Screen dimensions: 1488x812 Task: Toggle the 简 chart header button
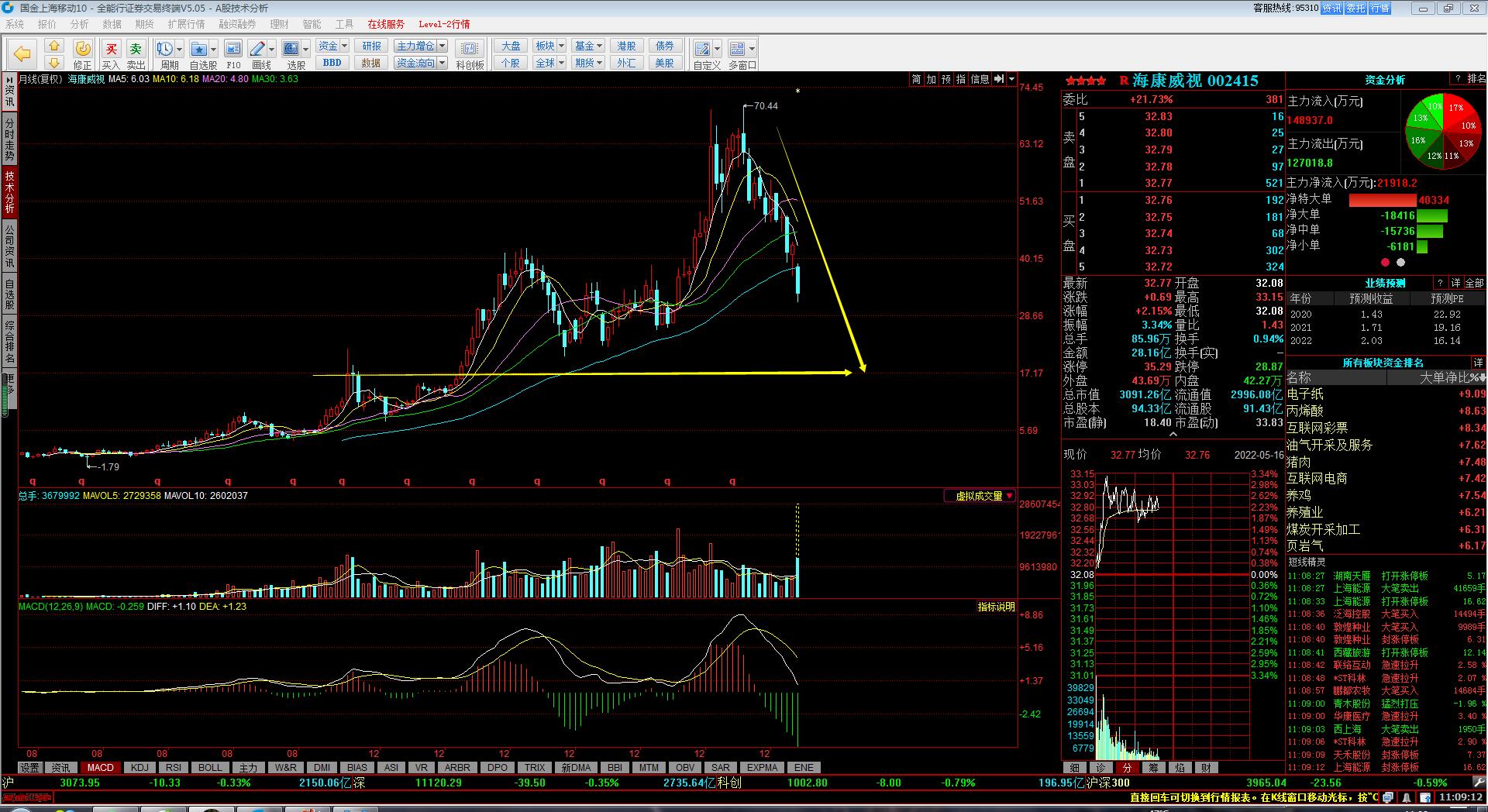coord(916,79)
